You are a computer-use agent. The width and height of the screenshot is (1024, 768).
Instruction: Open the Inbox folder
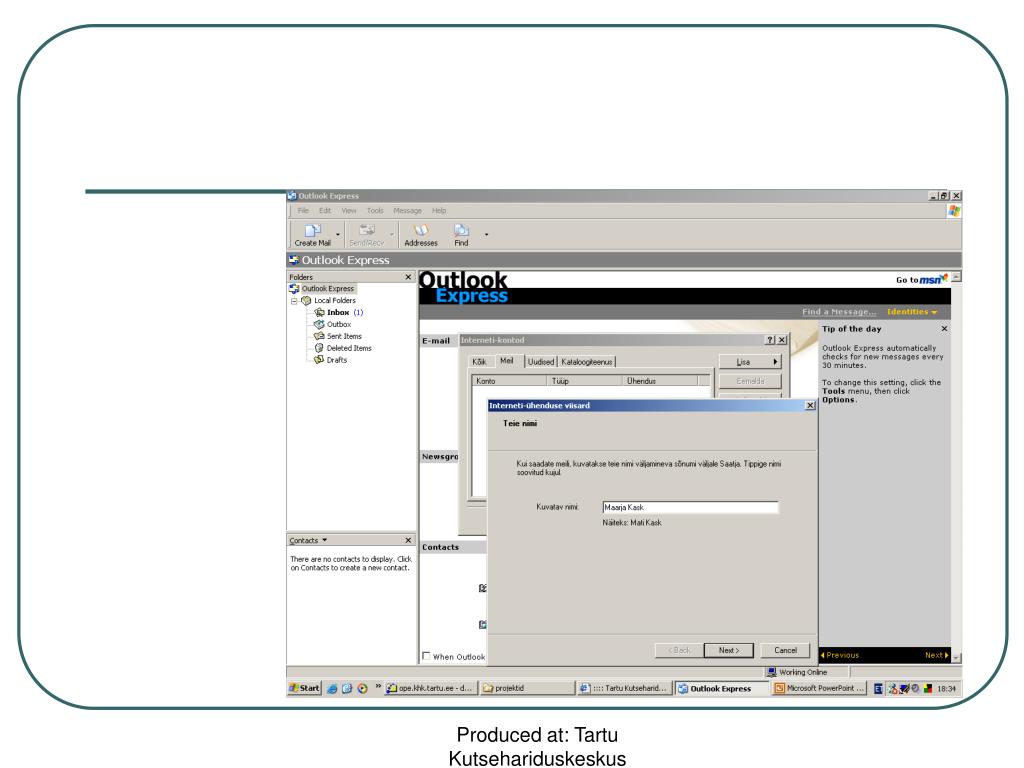pyautogui.click(x=338, y=312)
